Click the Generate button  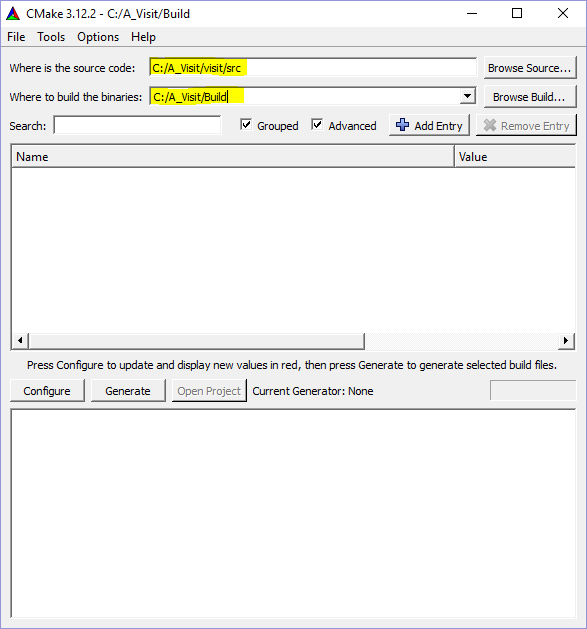128,391
